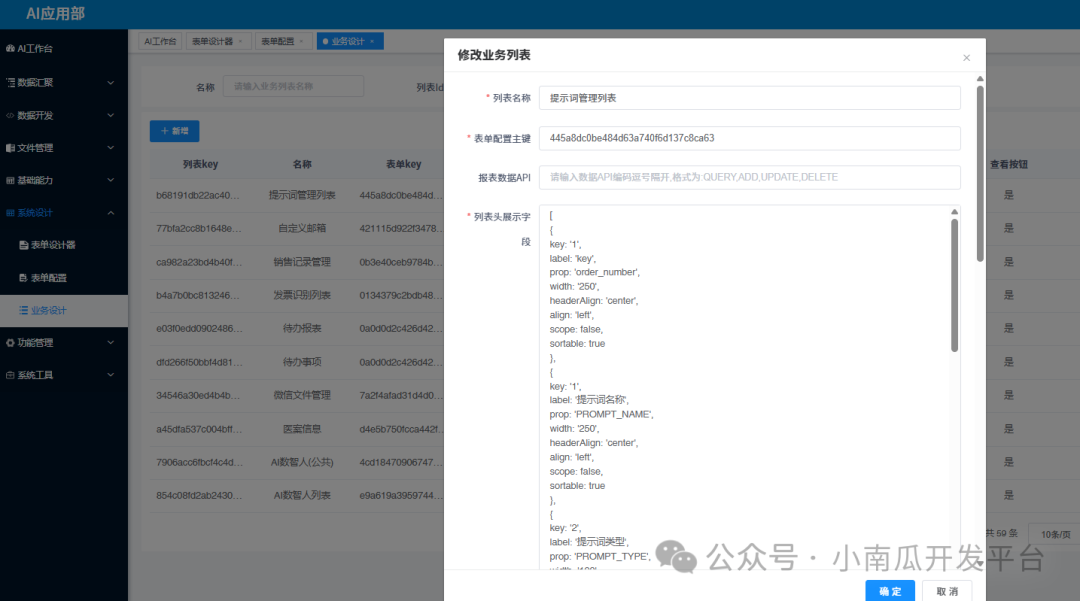Confirm with the 确定 button
The width and height of the screenshot is (1080, 601).
(890, 591)
